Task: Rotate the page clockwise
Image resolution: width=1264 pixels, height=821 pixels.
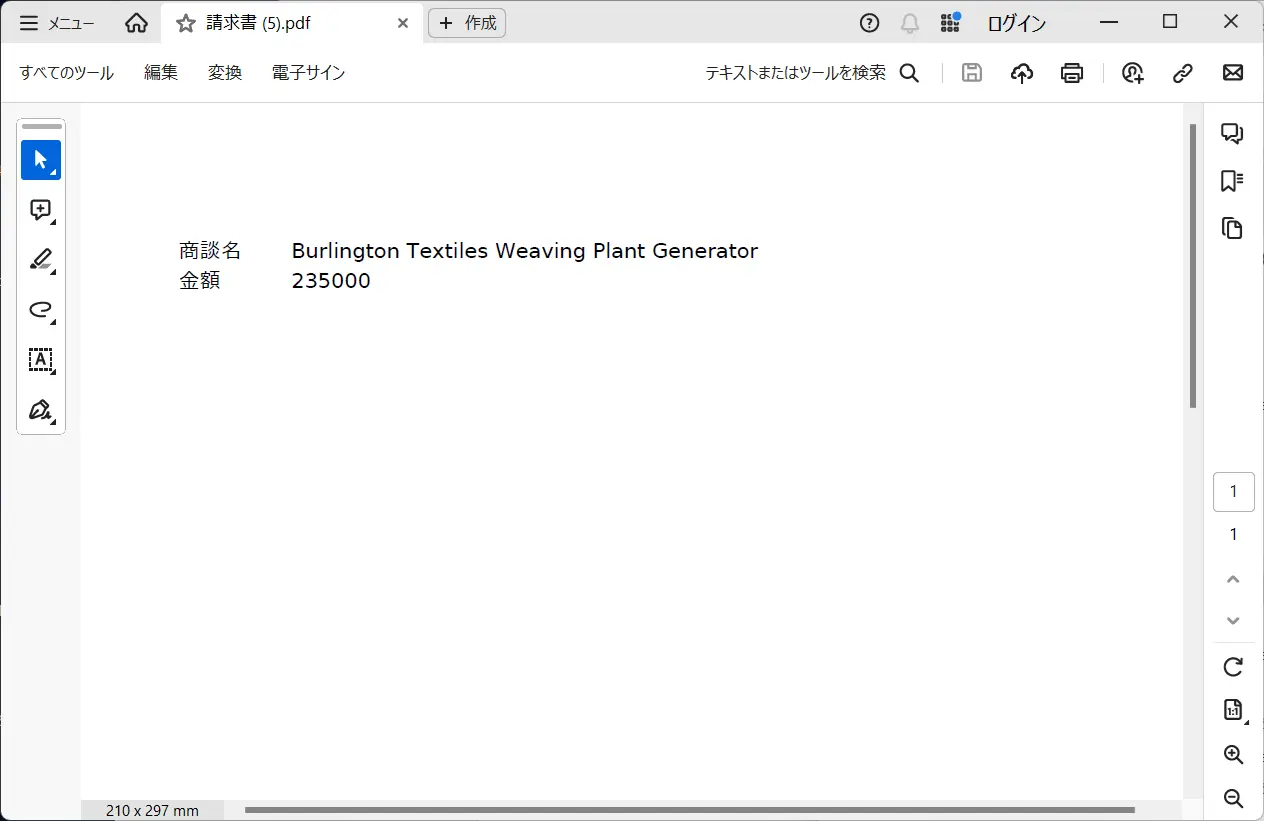Action: 1233,667
